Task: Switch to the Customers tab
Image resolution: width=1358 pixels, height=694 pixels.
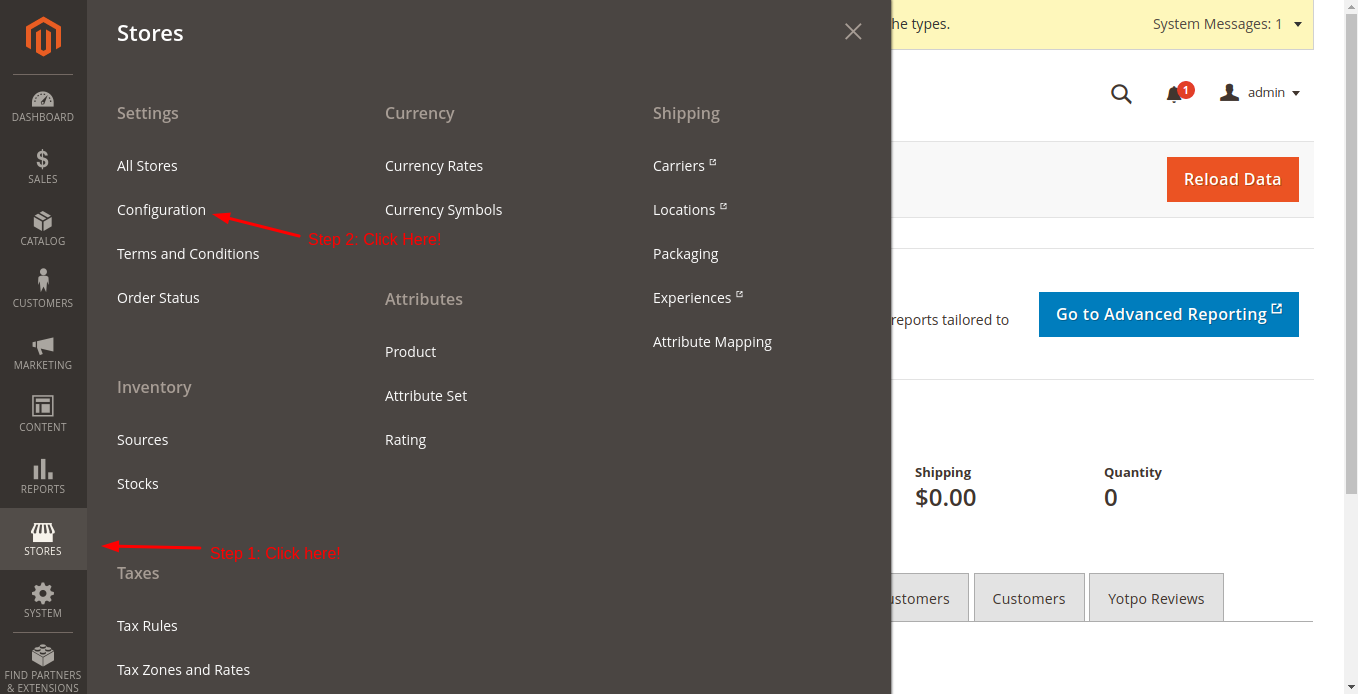Action: [1029, 598]
